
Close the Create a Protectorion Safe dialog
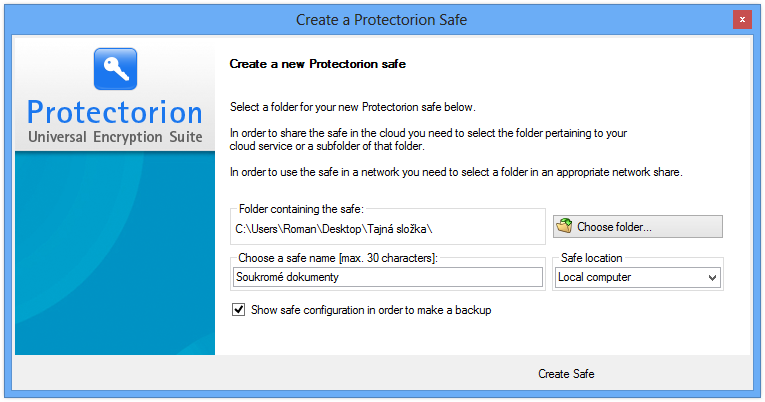pos(742,20)
